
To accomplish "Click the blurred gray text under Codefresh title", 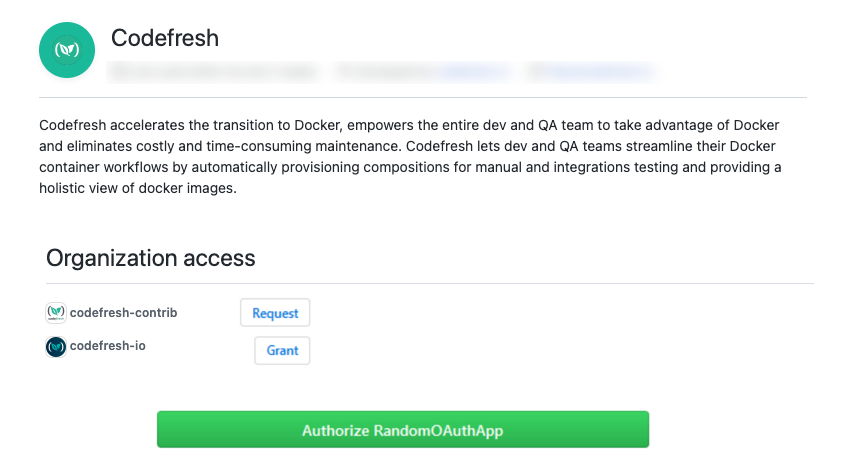I will click(212, 71).
